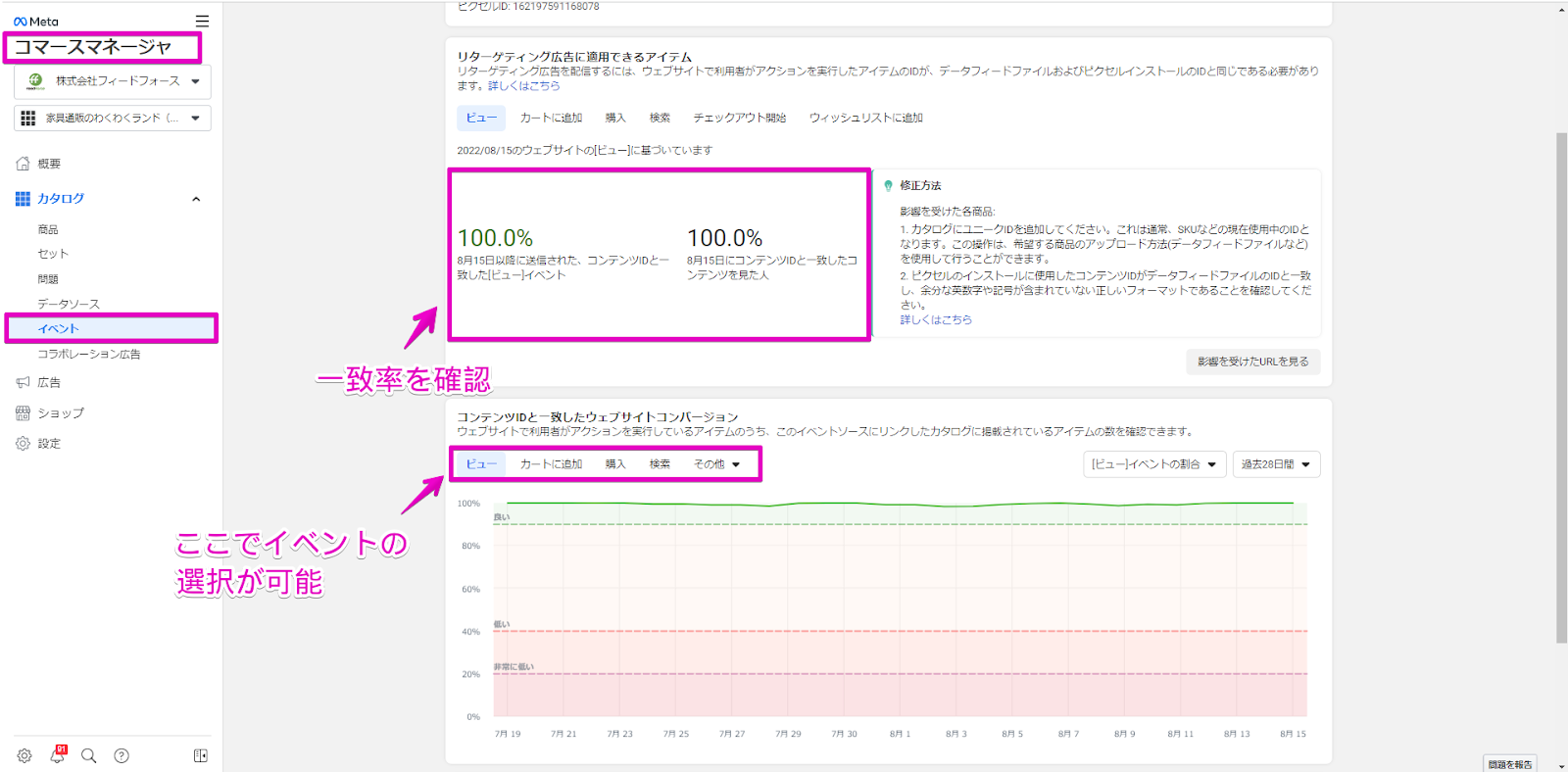The height and width of the screenshot is (772, 1568).
Task: Open 詳しくはこちら link under 修正方法
Action: 936,319
